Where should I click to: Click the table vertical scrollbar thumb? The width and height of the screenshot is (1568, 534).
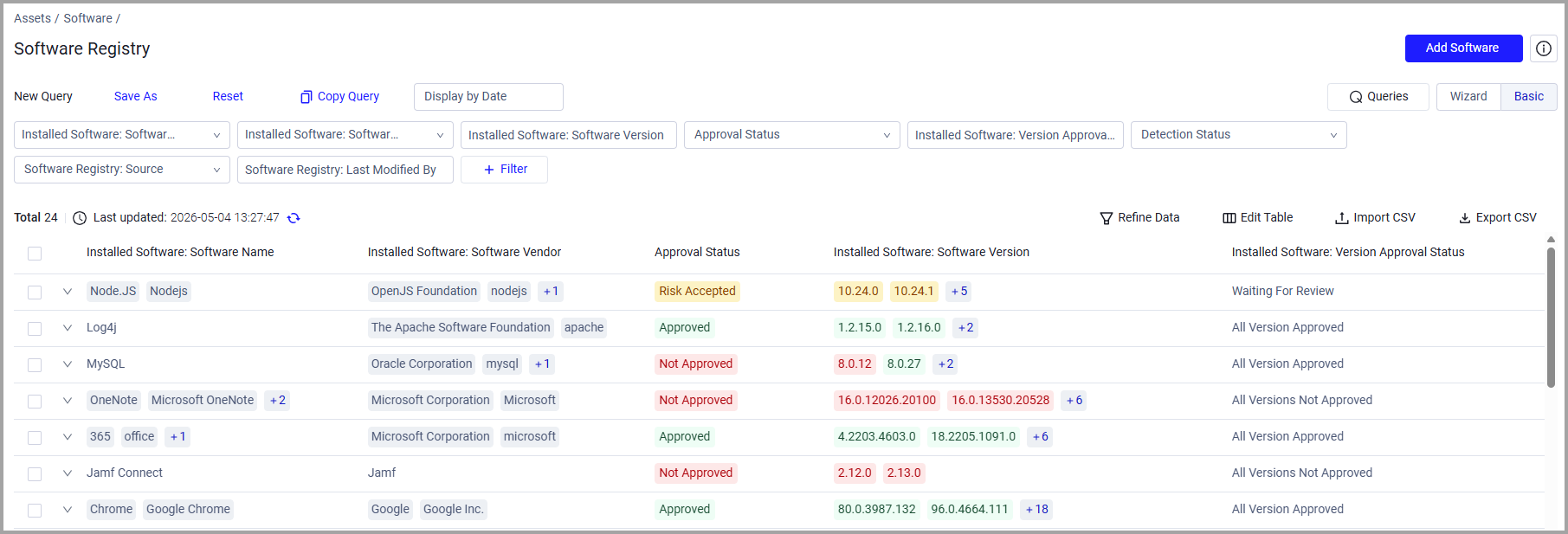tap(1551, 317)
